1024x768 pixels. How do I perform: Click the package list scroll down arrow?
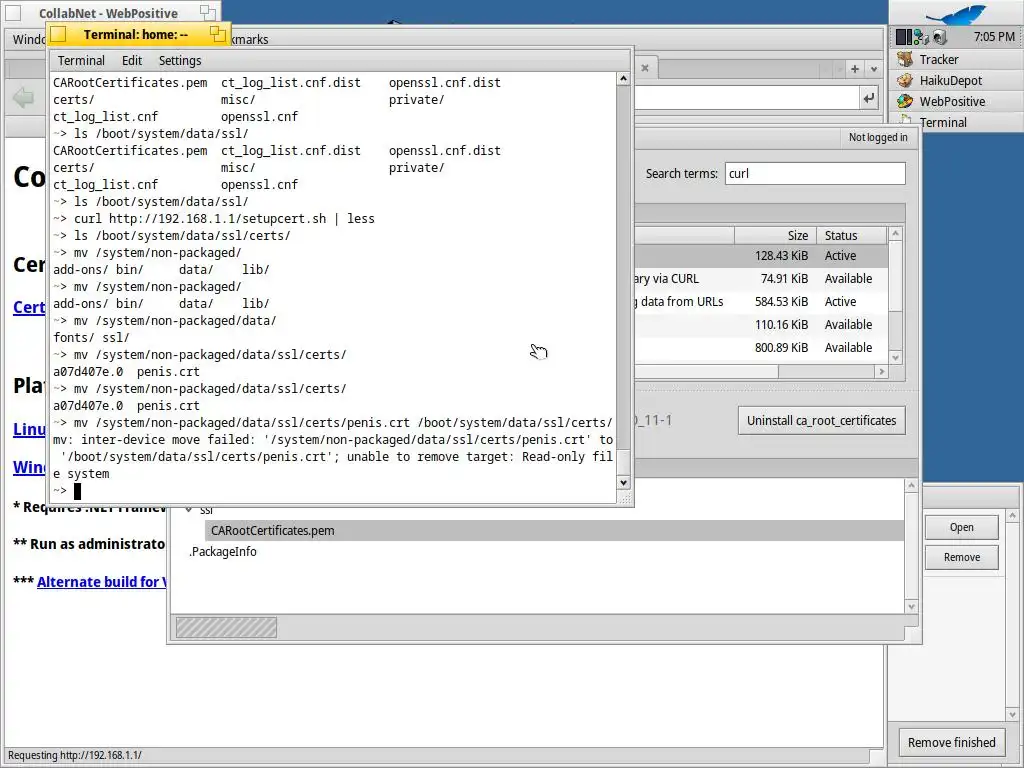coord(895,357)
